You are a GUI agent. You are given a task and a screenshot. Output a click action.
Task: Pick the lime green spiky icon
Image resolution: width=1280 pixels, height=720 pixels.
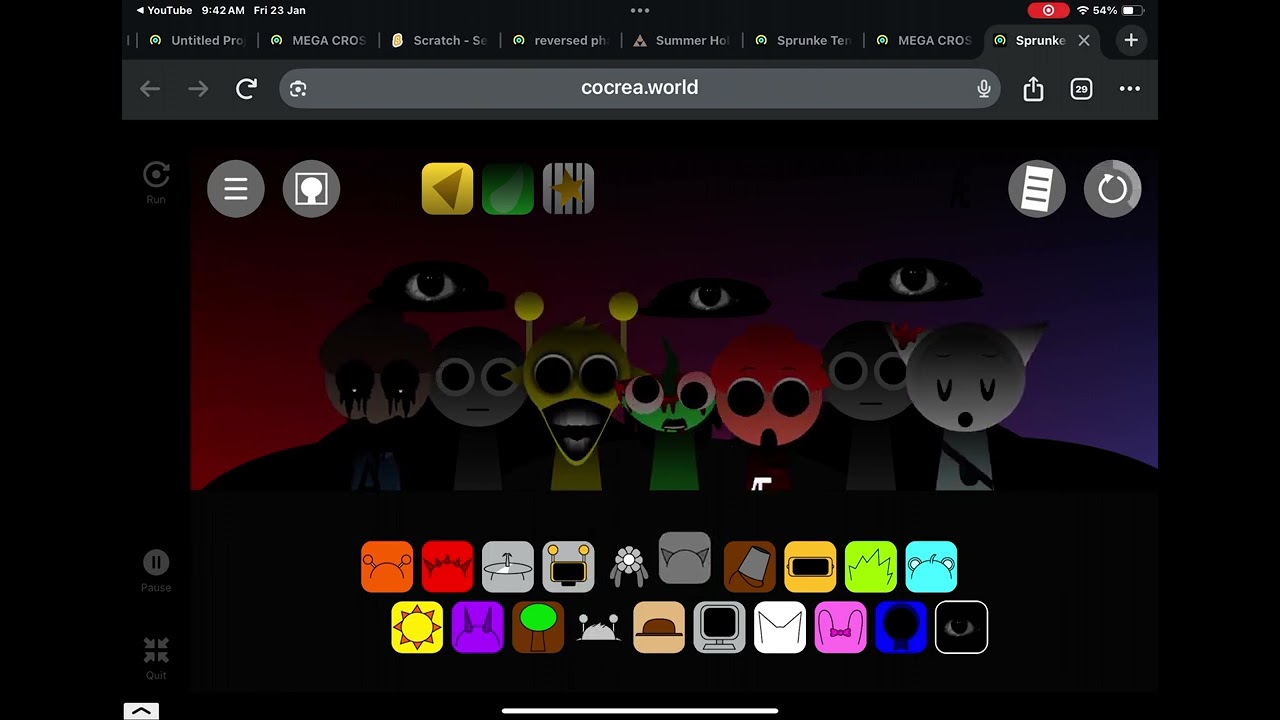(x=870, y=567)
